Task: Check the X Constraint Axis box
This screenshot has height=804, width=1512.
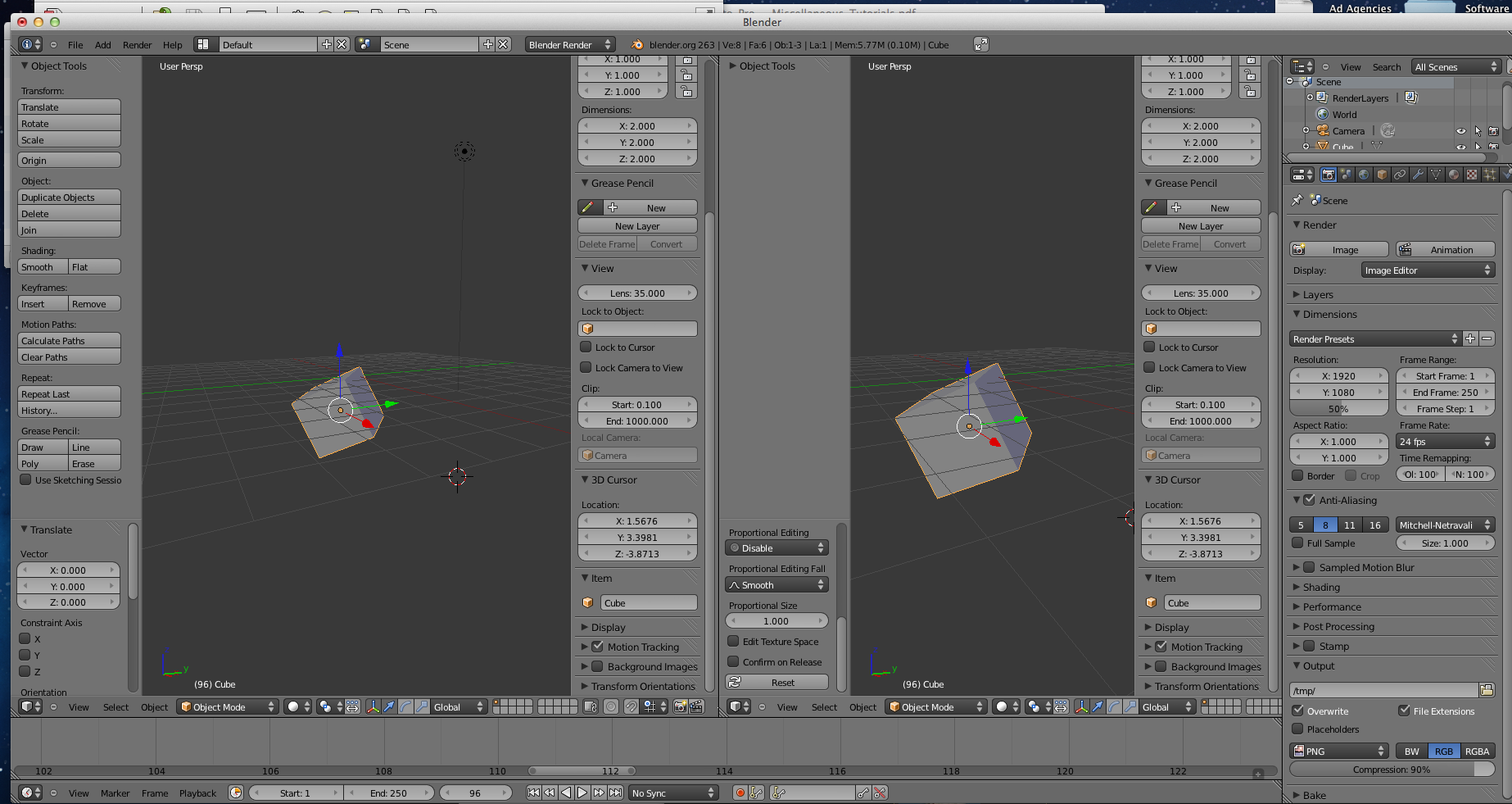Action: pos(25,638)
